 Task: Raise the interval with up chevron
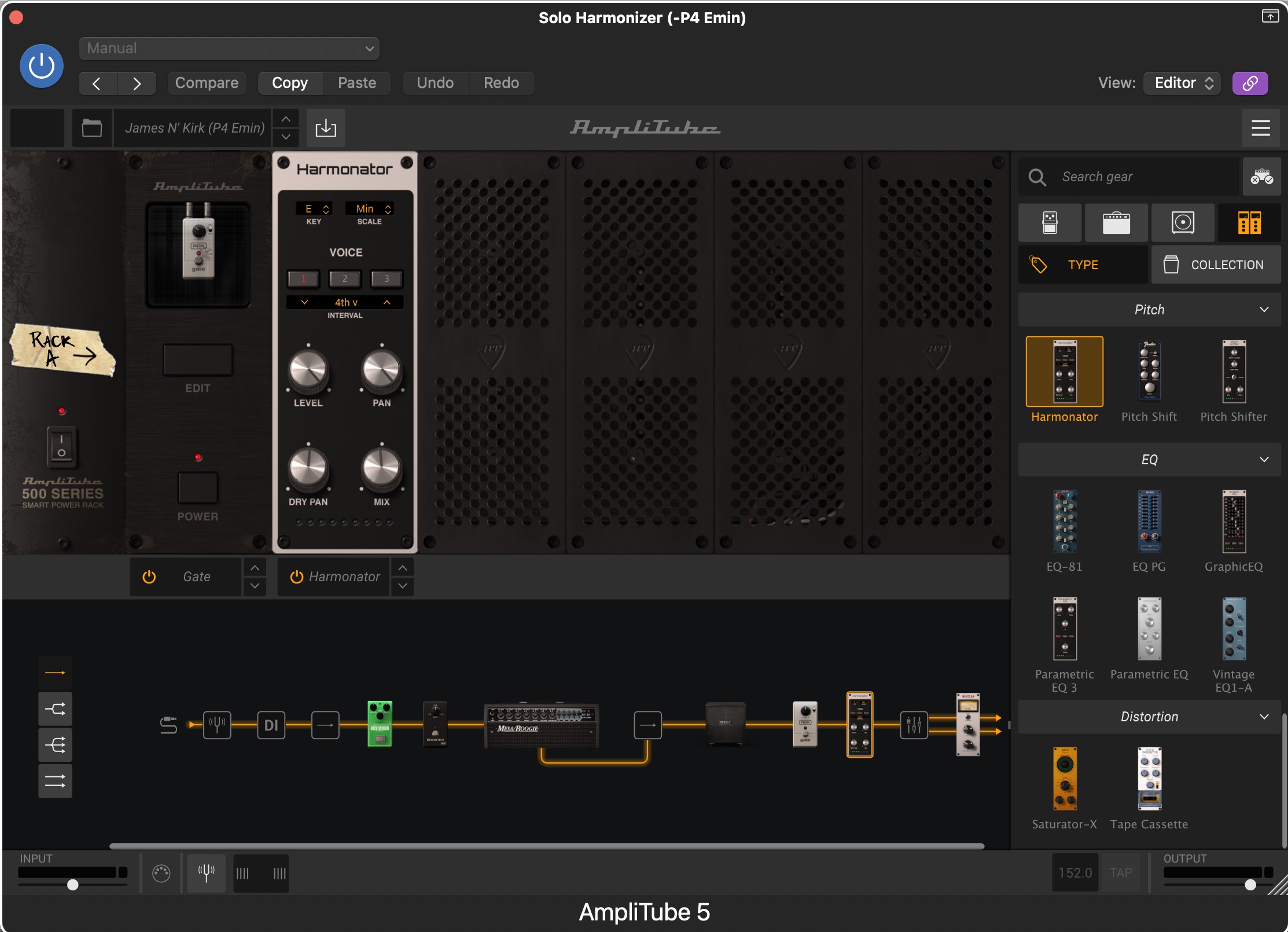tap(387, 302)
